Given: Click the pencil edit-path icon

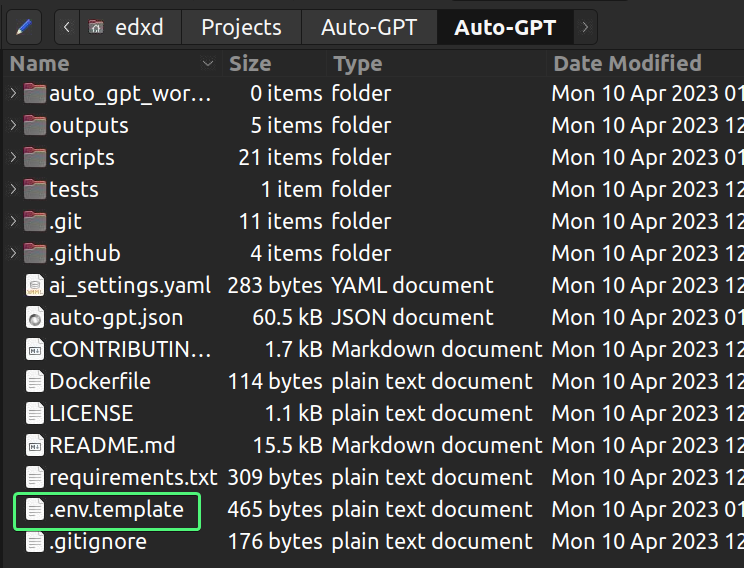Looking at the screenshot, I should (24, 27).
